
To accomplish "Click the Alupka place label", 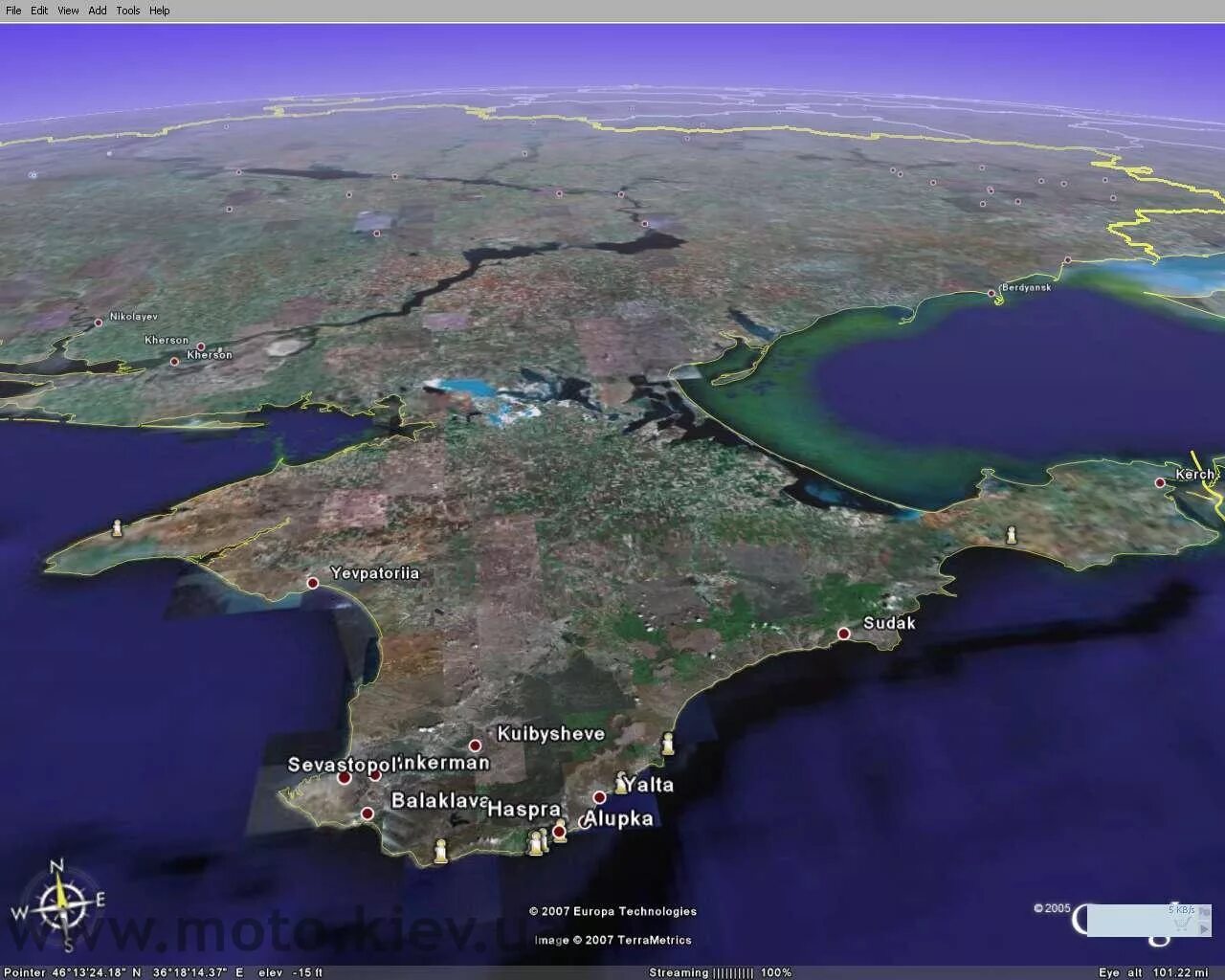I will pos(618,819).
